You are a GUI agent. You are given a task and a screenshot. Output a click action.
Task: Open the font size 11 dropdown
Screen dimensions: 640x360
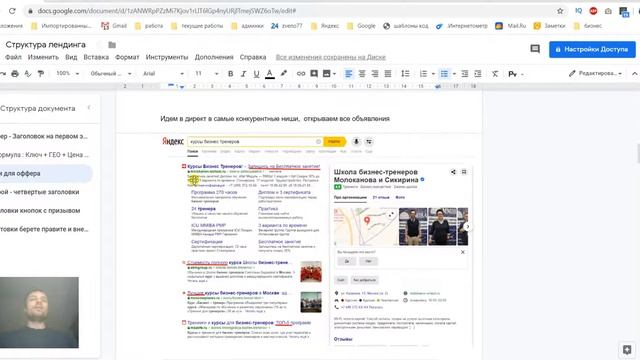pyautogui.click(x=207, y=73)
